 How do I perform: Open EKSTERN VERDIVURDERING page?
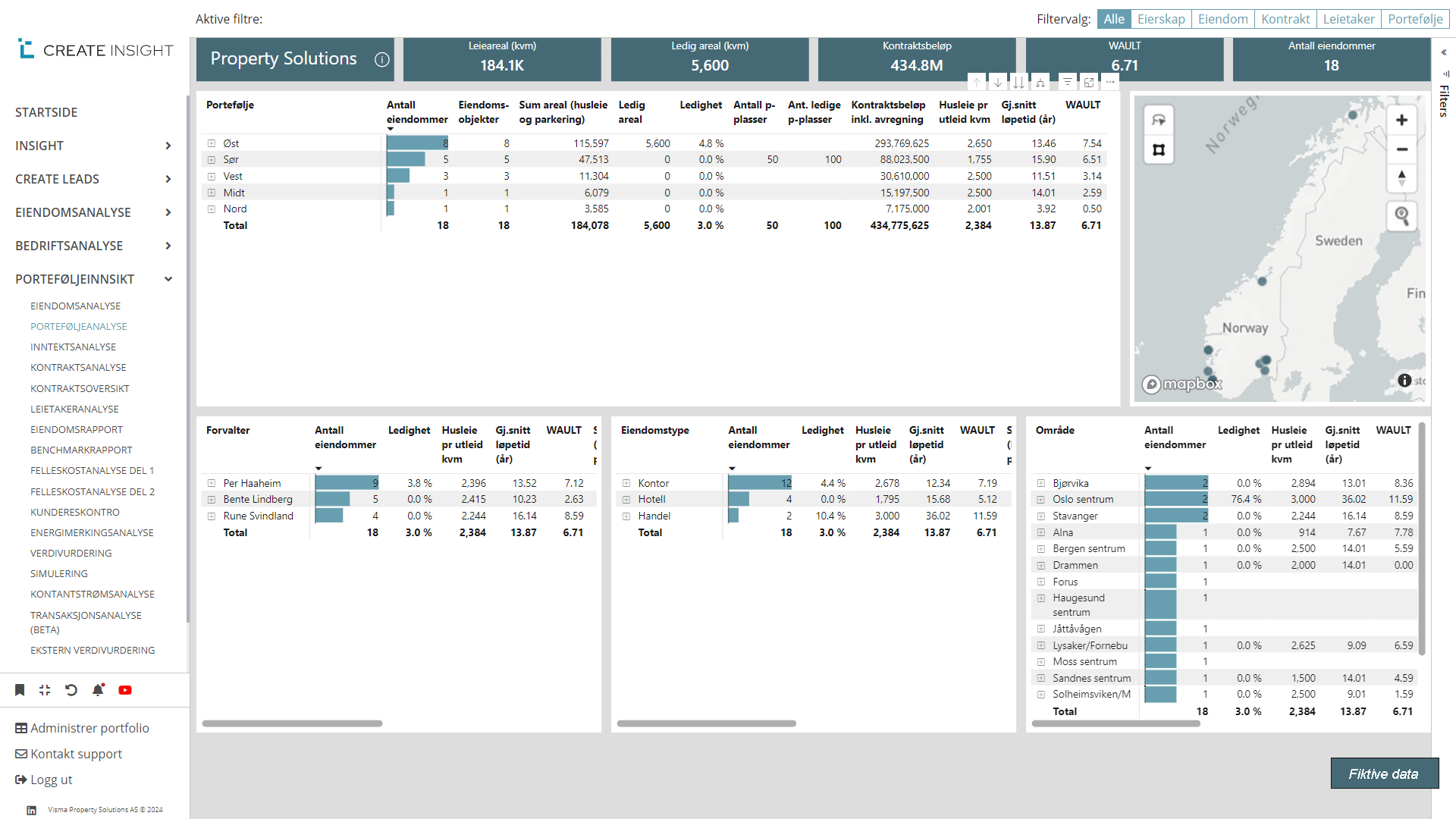(x=93, y=651)
